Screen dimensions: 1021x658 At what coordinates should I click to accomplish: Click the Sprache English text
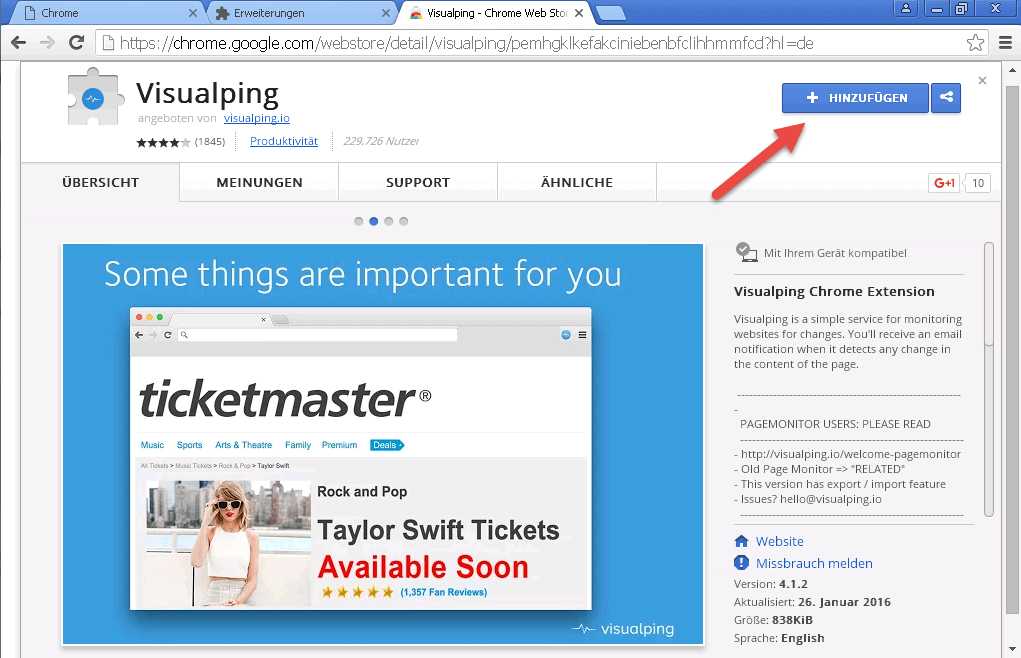pos(779,638)
